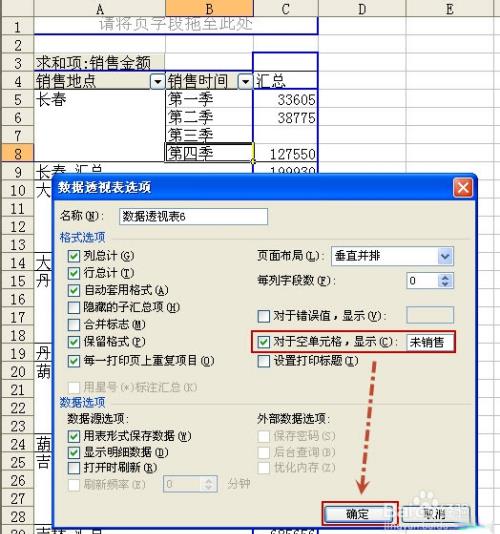Screen dimensions: 500x534
Task: Close the 数据透视表选项 dialog
Action: [x=463, y=187]
